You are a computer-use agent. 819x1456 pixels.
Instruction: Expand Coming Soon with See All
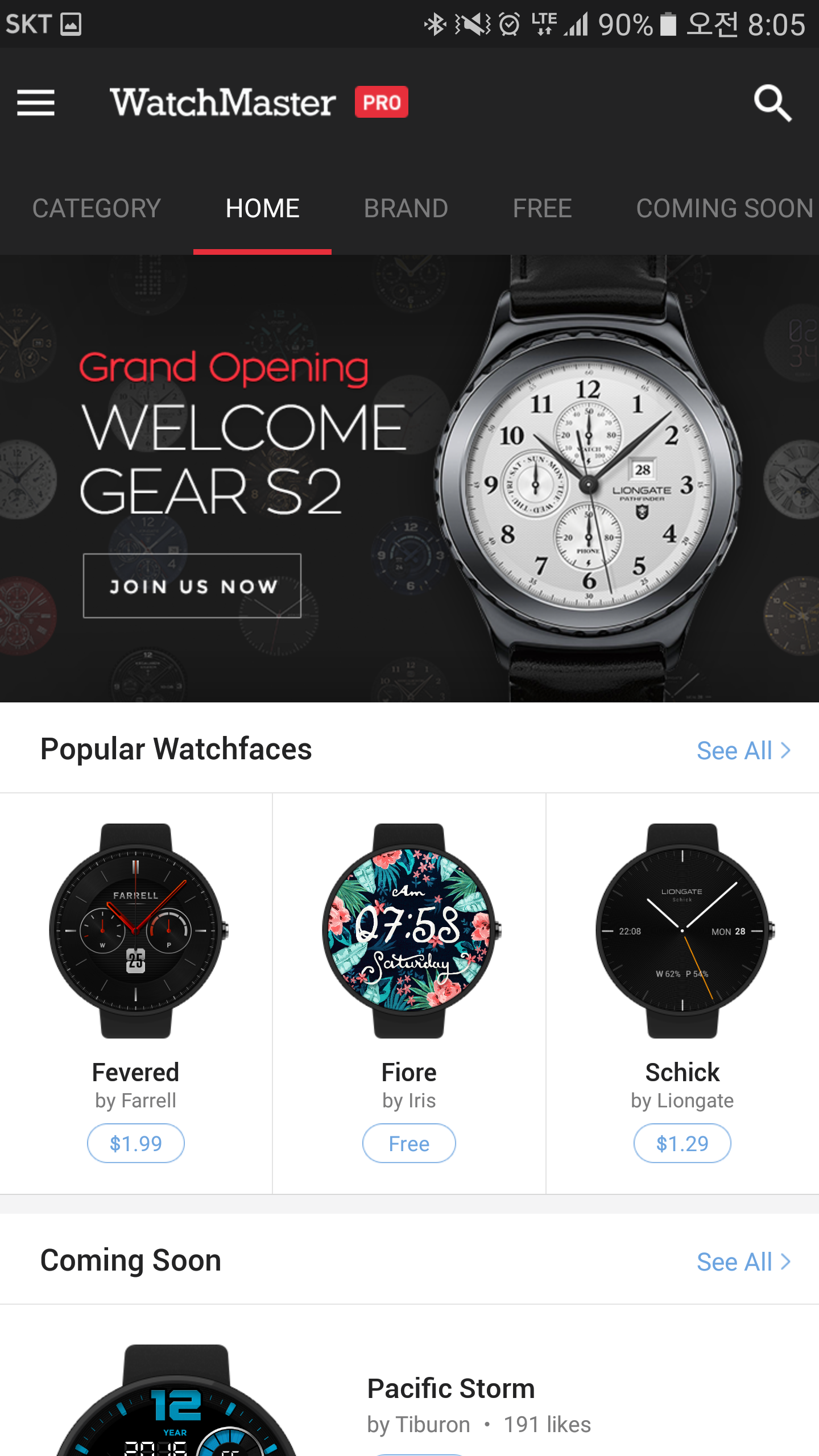[744, 1262]
